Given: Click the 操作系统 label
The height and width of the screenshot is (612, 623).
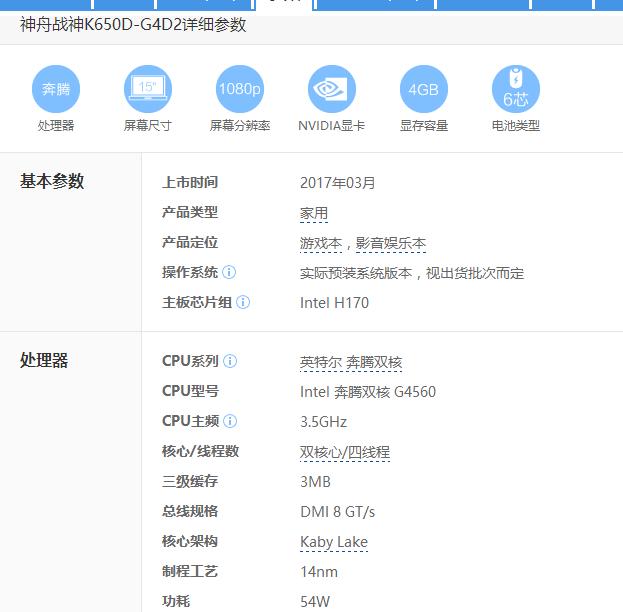Looking at the screenshot, I should pyautogui.click(x=190, y=272).
